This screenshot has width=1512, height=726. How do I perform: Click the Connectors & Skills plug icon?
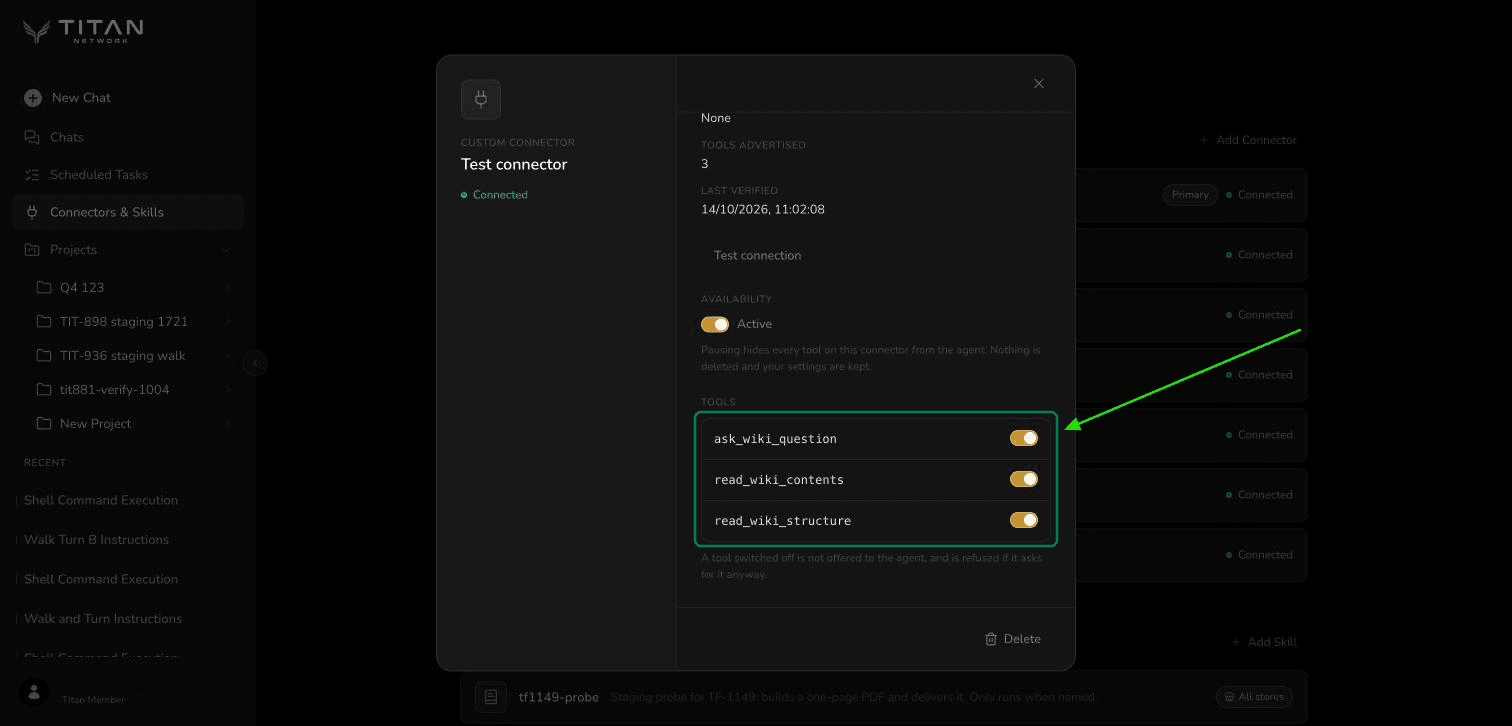(x=32, y=212)
